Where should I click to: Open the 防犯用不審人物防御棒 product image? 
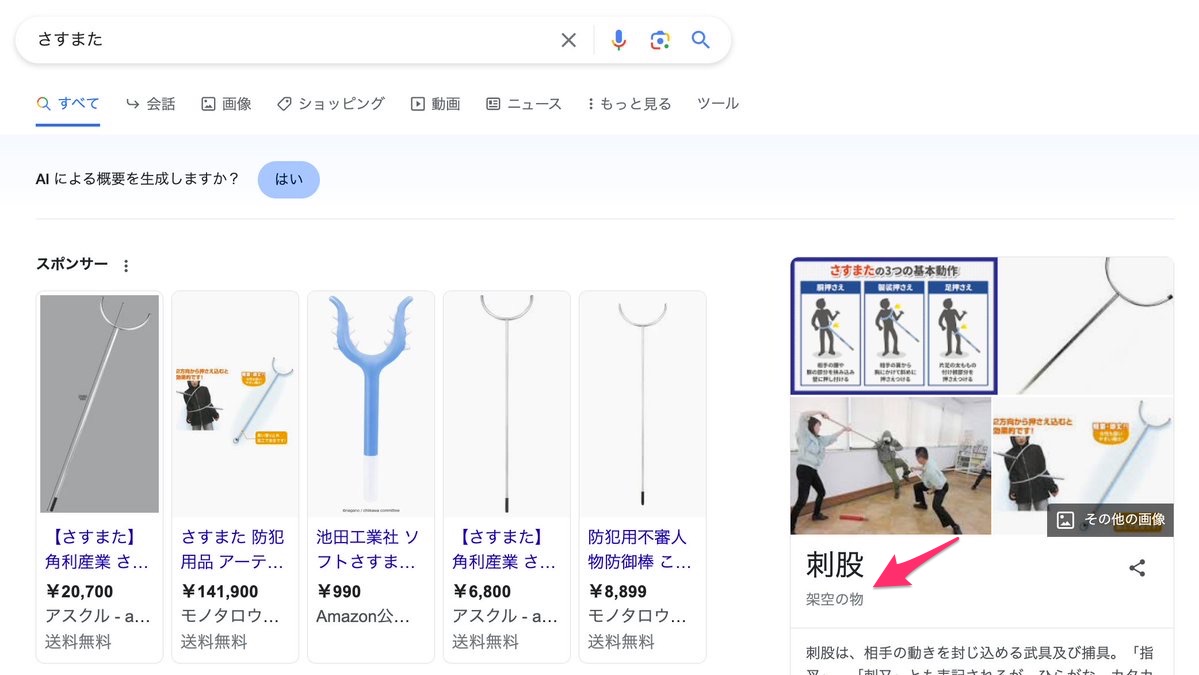642,404
